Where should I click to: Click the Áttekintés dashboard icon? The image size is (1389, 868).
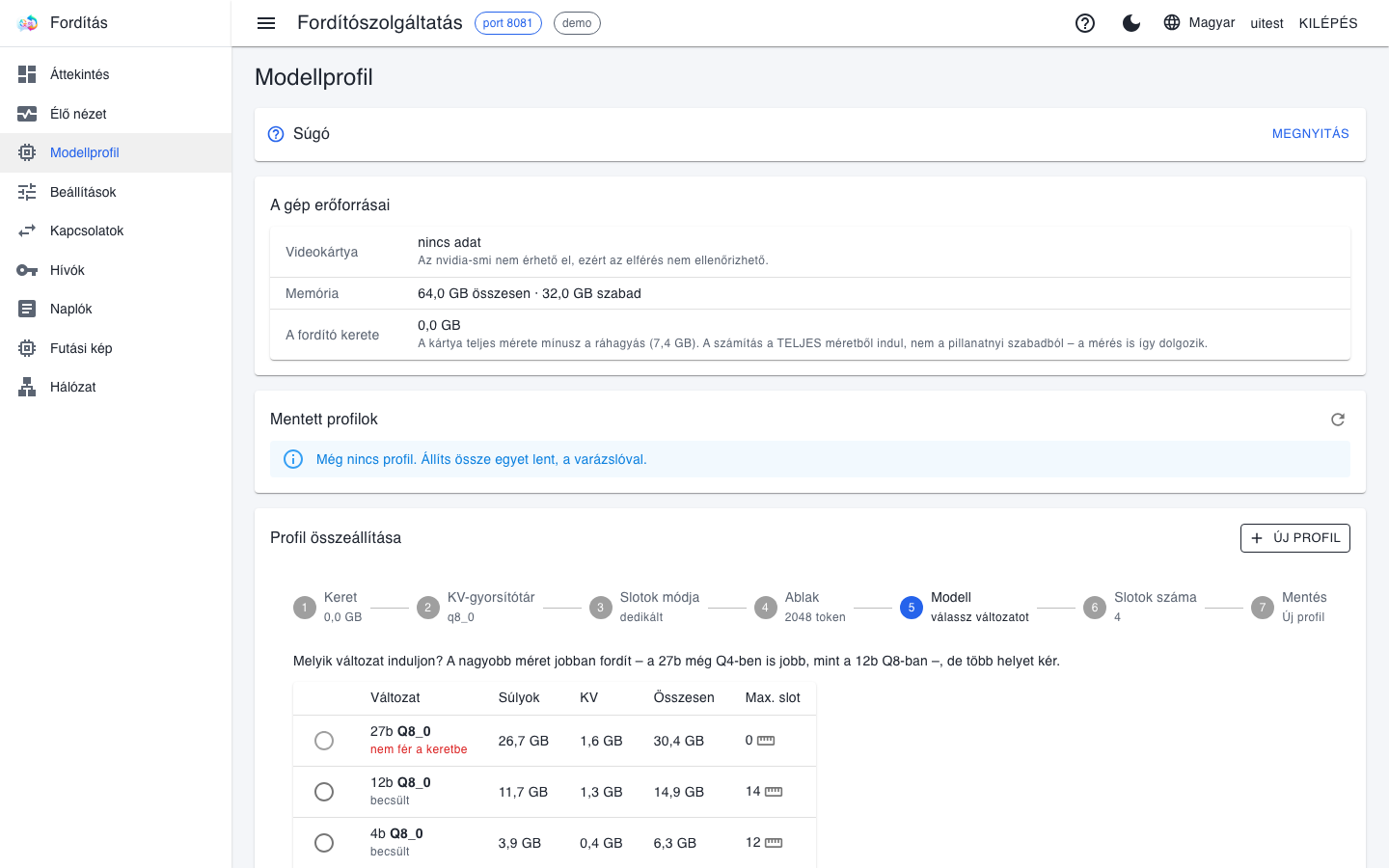27,74
